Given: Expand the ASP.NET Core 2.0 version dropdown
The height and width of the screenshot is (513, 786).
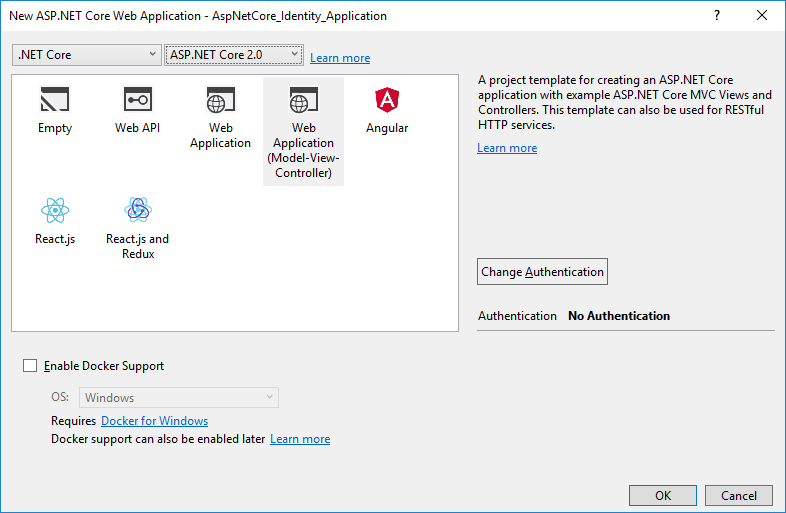Looking at the screenshot, I should [x=233, y=55].
